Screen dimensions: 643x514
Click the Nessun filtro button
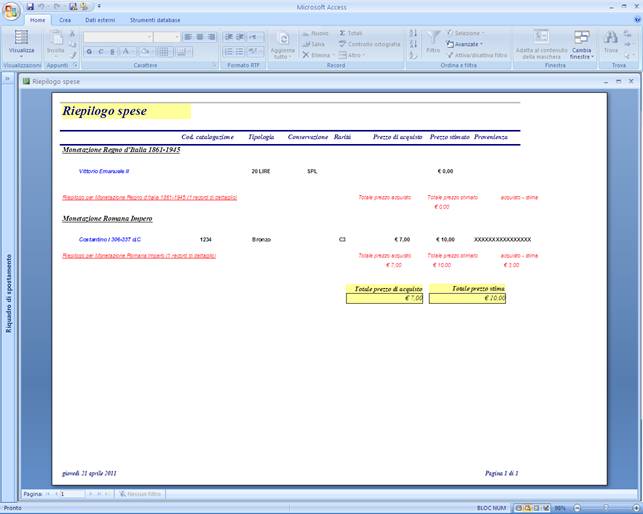pyautogui.click(x=140, y=494)
